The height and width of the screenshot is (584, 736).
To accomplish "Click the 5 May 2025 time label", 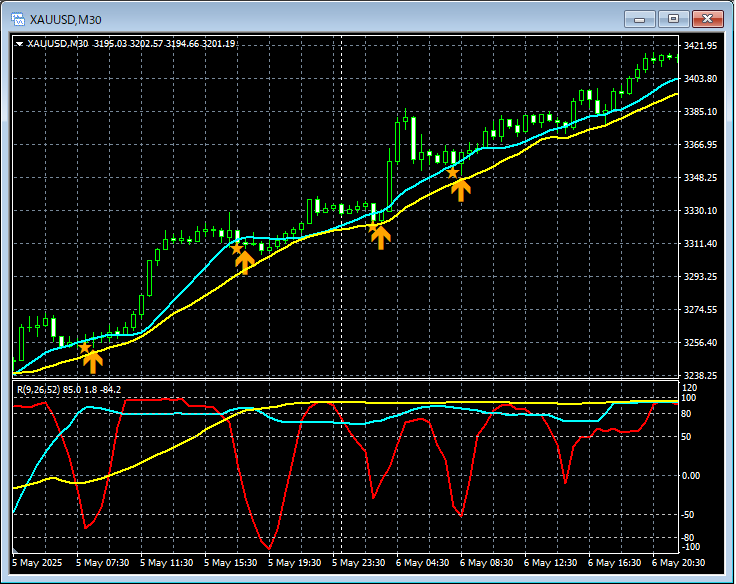I will (37, 562).
